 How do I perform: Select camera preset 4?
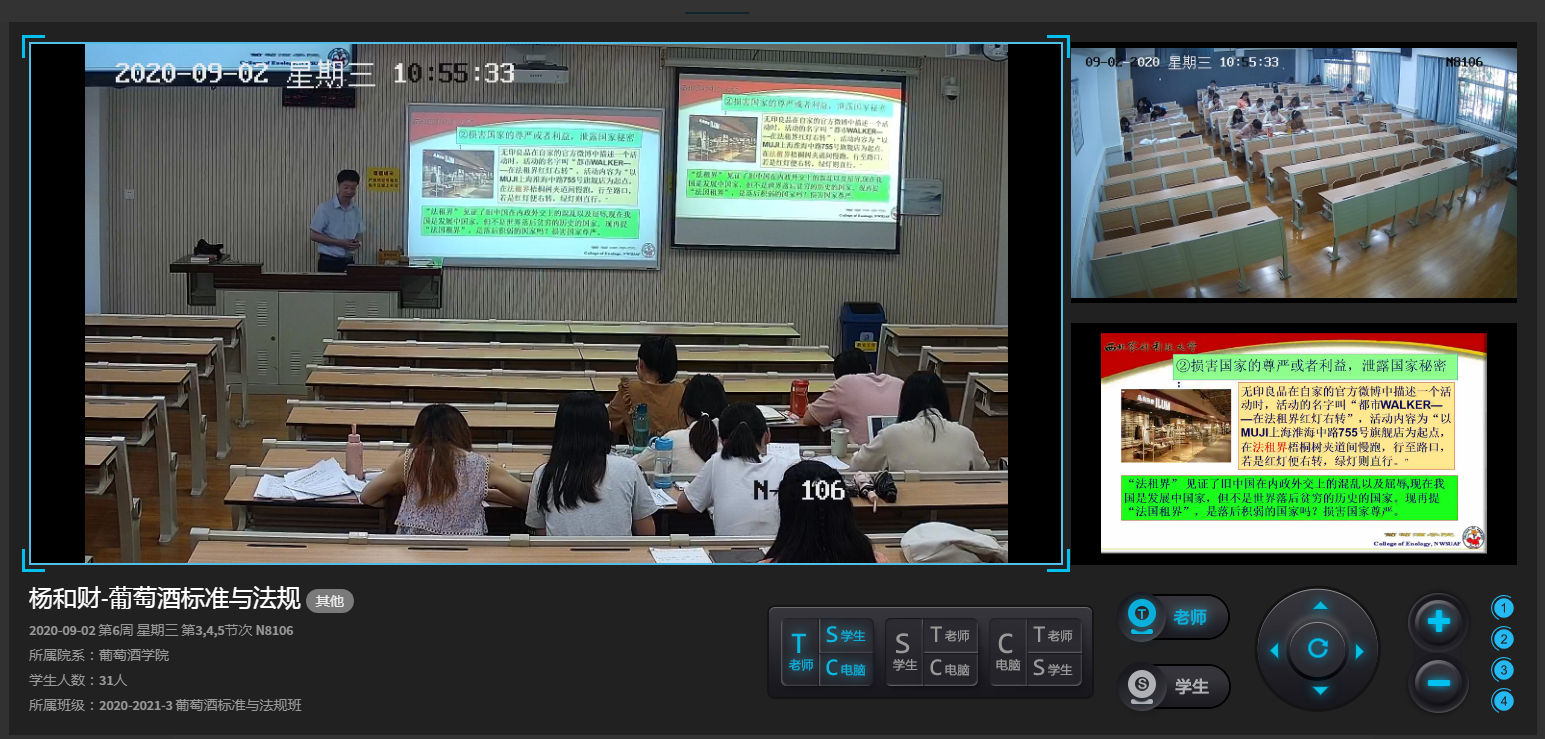(x=1503, y=701)
